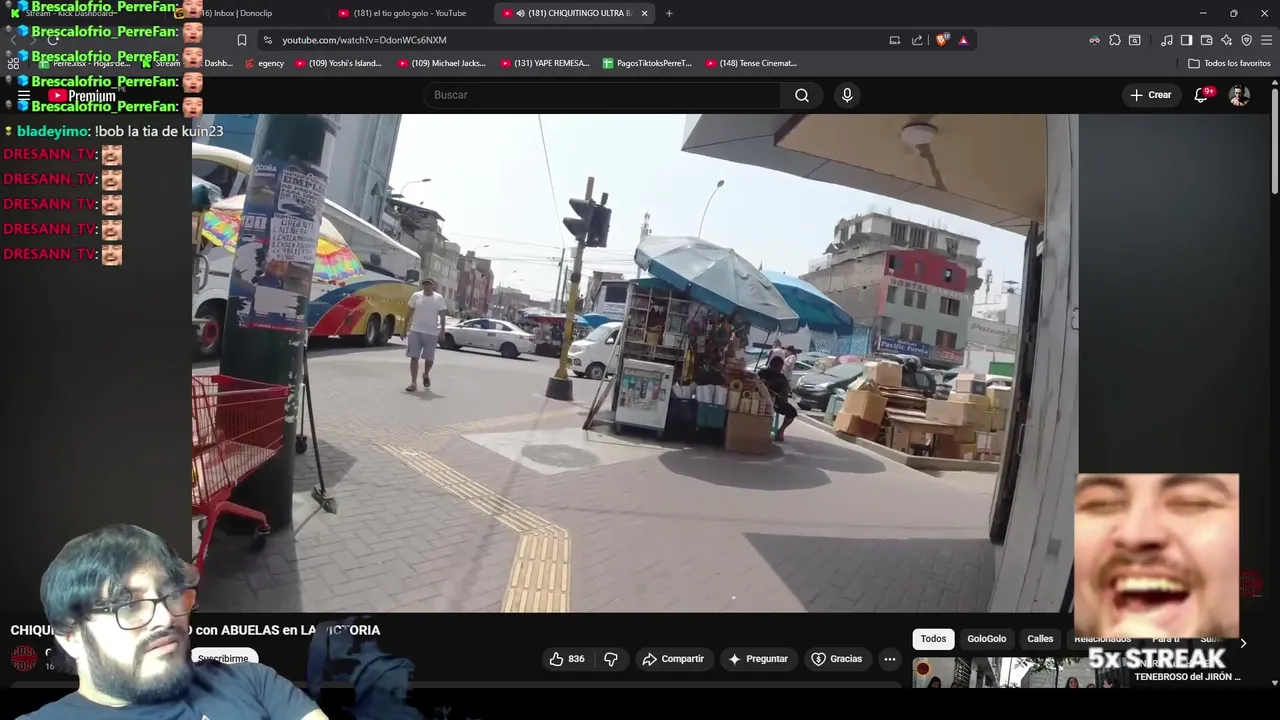This screenshot has width=1280, height=720.
Task: Click the Compartir share button
Action: [x=673, y=659]
